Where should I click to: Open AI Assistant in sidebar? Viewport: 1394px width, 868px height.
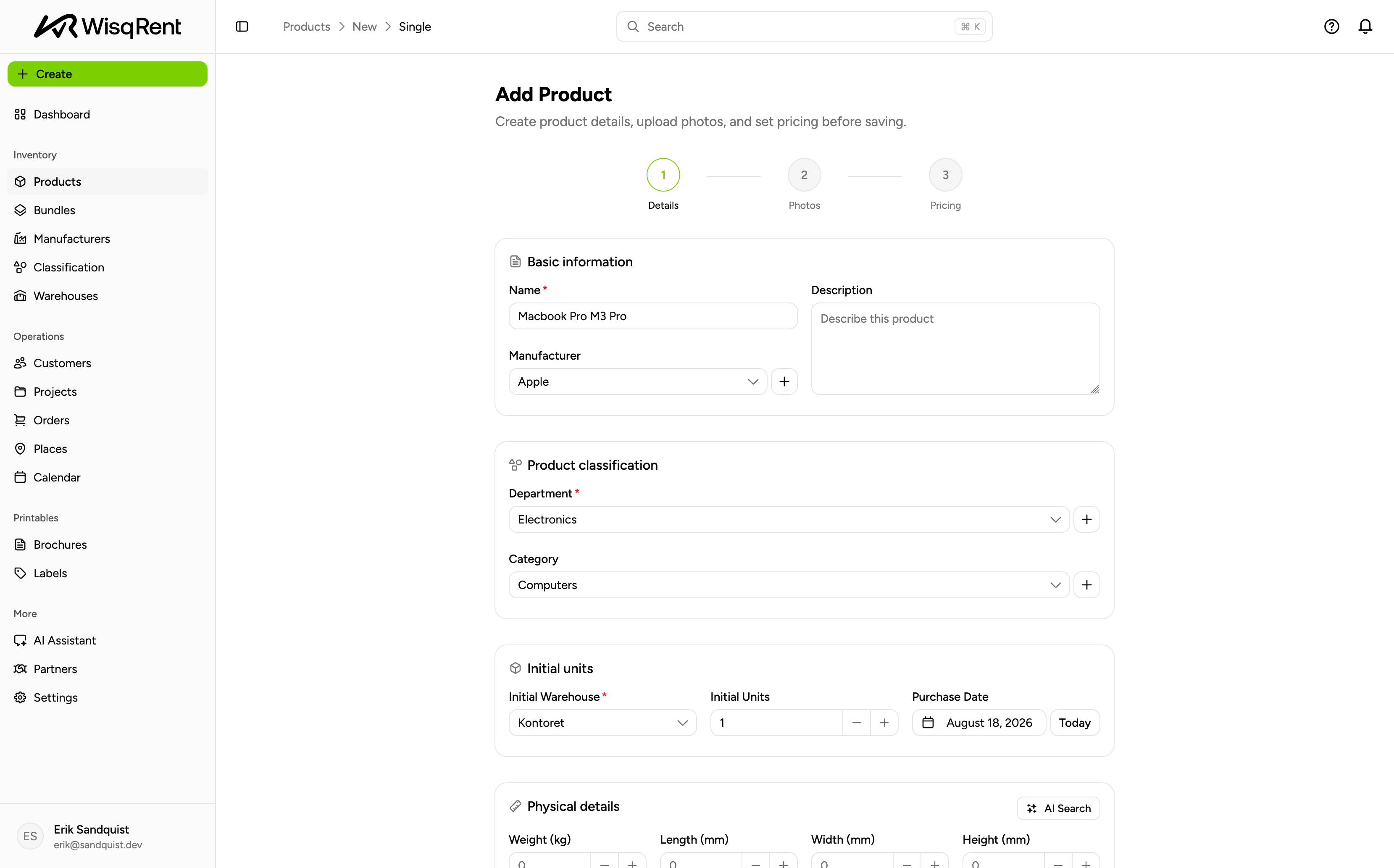[107, 640]
